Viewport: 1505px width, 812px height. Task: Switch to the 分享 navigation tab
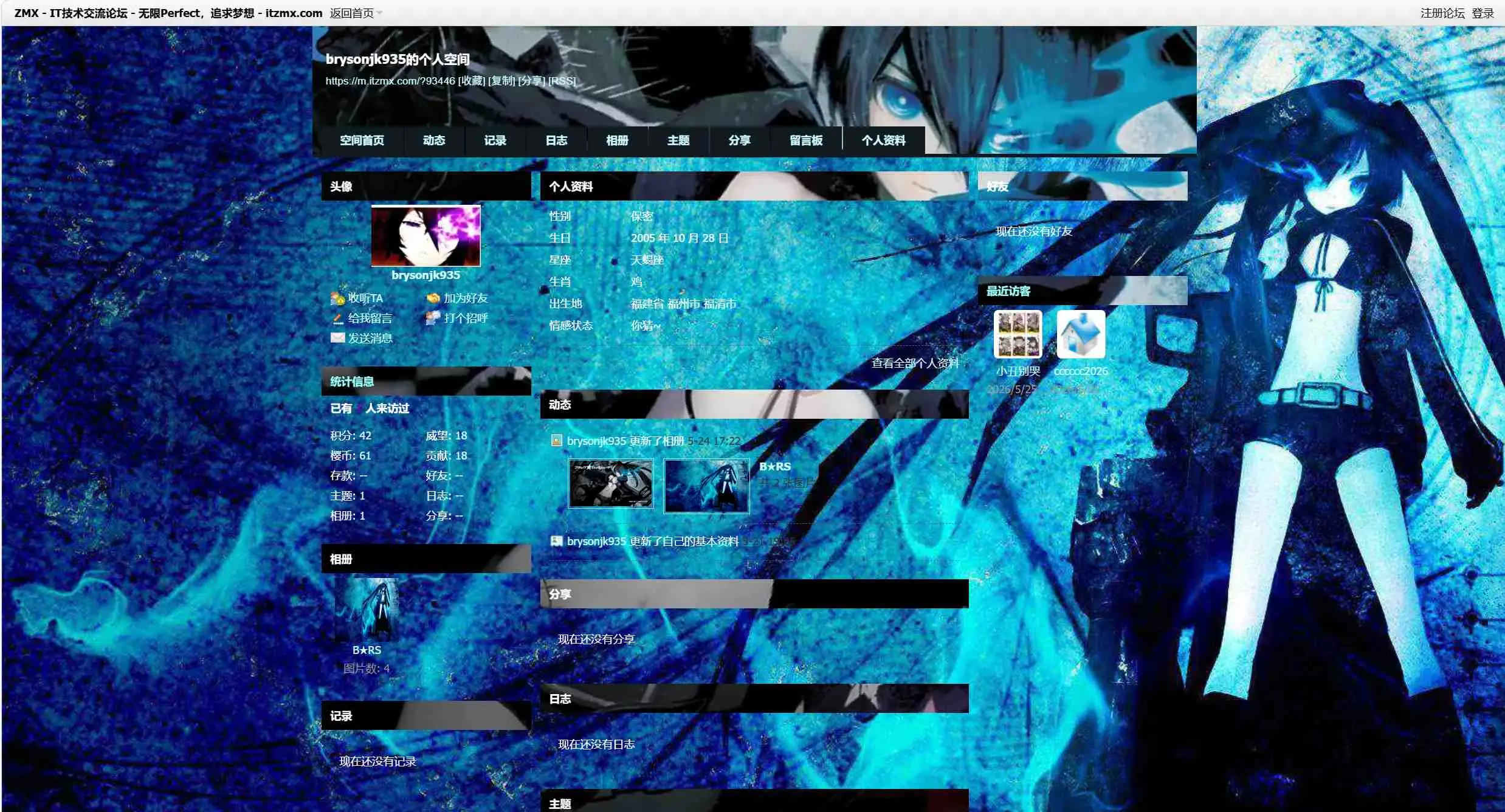739,140
